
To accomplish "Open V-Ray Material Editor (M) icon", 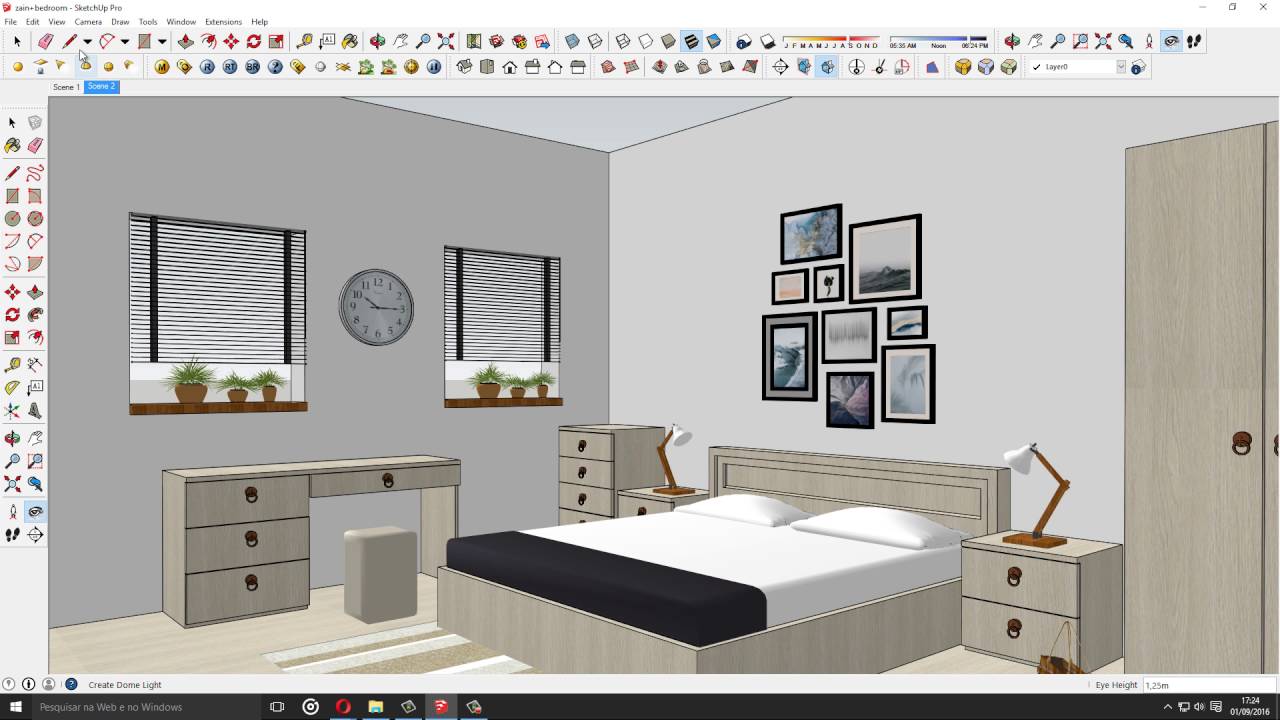I will pyautogui.click(x=162, y=67).
